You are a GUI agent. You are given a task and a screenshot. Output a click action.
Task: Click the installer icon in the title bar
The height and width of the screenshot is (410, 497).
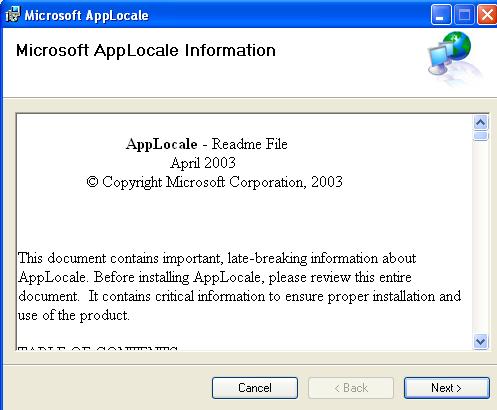13,14
